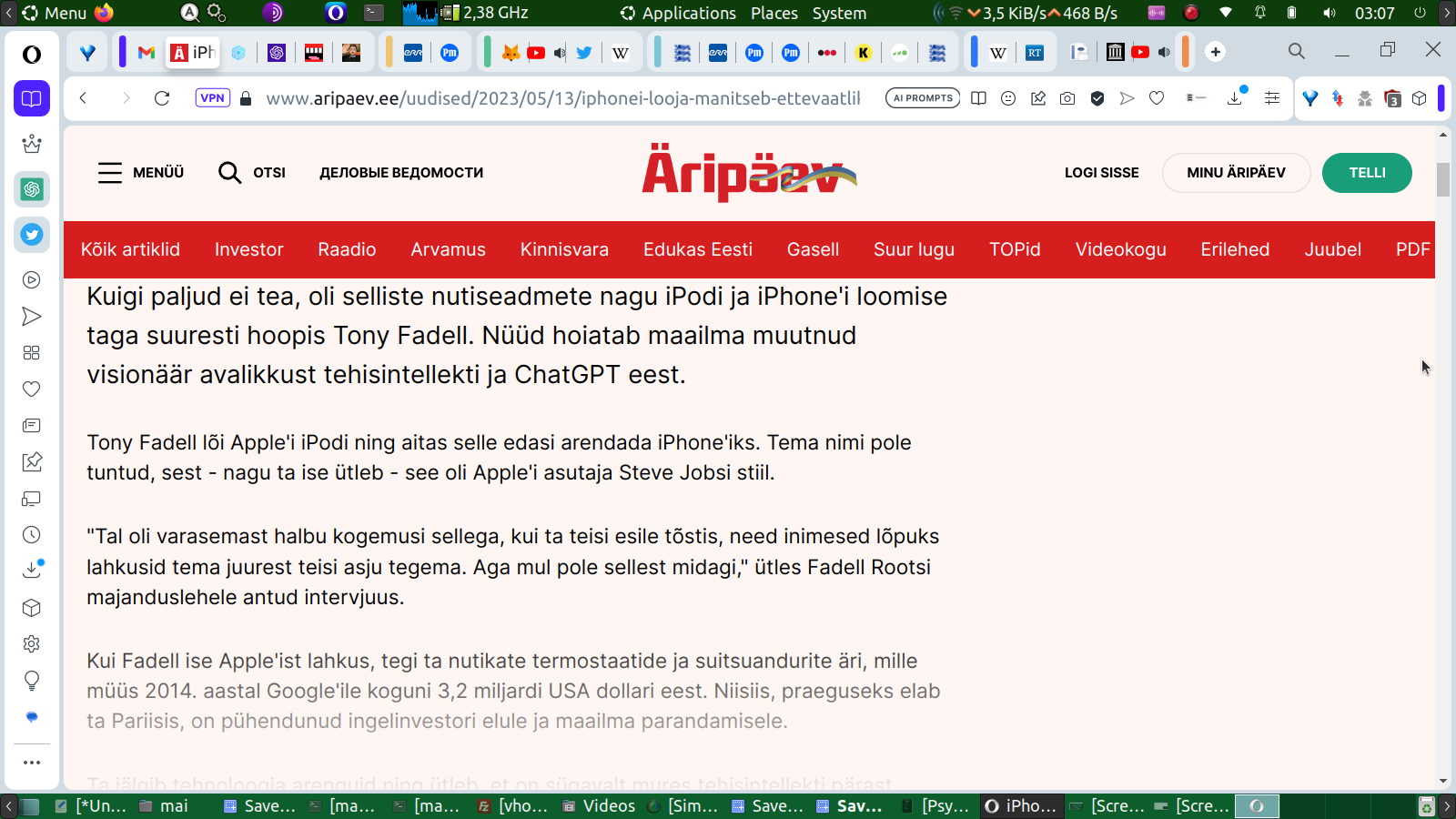Click the LOGI SISSE link
This screenshot has height=819, width=1456.
point(1102,173)
